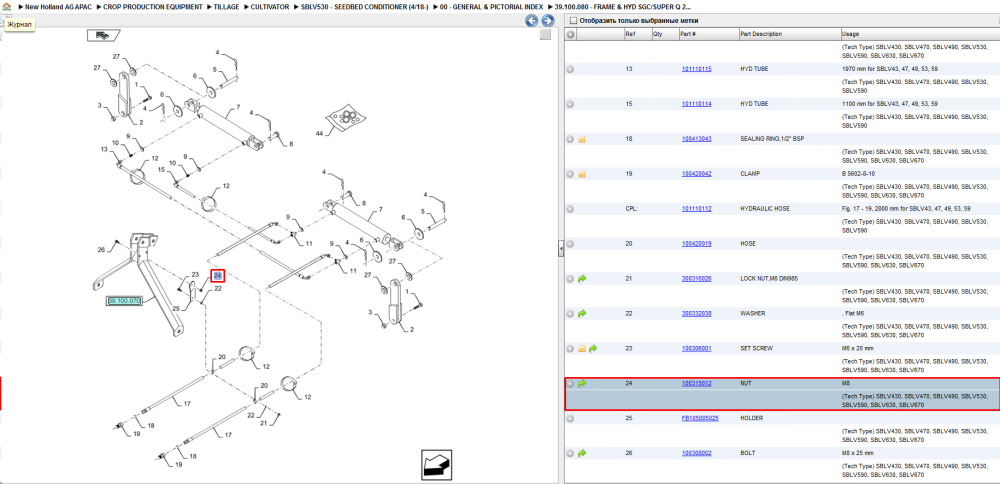
Task: Click the gray square button at the diagram's top-right corner
Action: [x=545, y=35]
